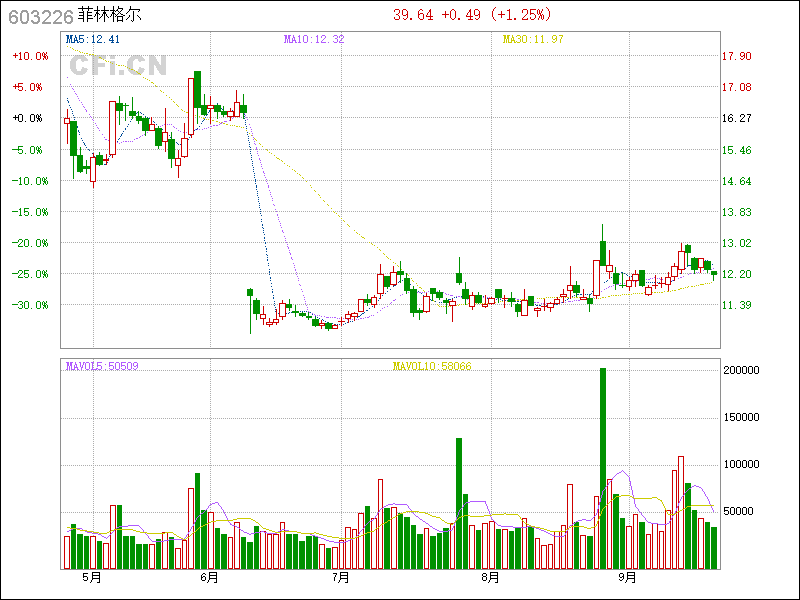
Task: Select the MA30:11.97 indicator label
Action: pyautogui.click(x=533, y=39)
